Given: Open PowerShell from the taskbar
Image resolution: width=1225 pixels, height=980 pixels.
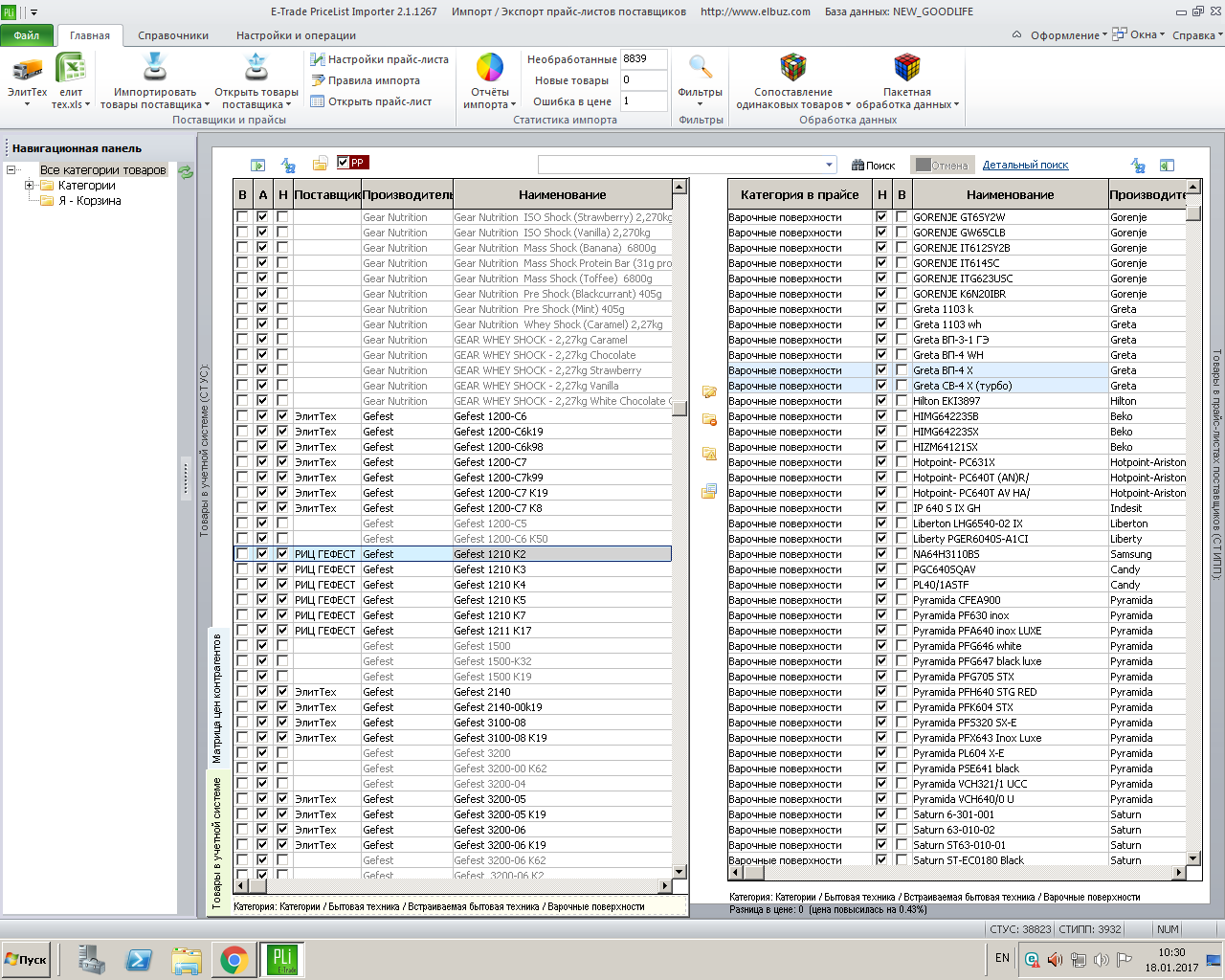Looking at the screenshot, I should pos(139,959).
